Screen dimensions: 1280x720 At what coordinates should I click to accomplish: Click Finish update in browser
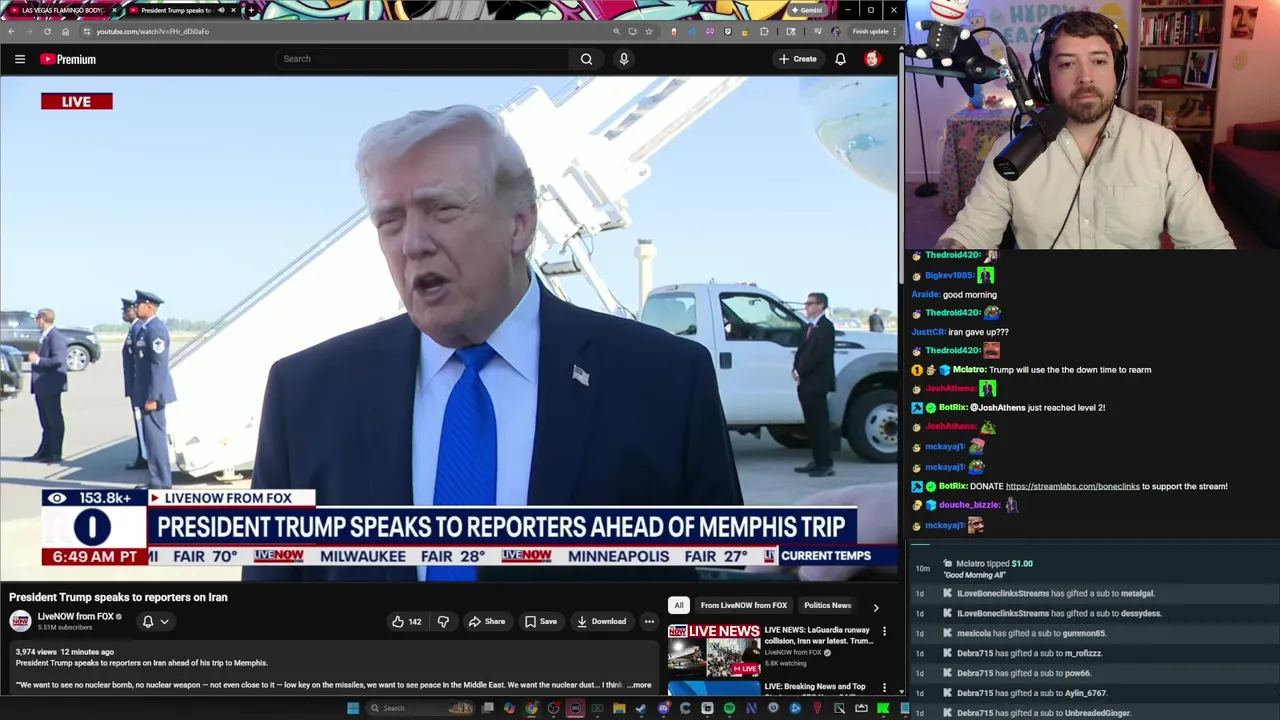[x=870, y=31]
